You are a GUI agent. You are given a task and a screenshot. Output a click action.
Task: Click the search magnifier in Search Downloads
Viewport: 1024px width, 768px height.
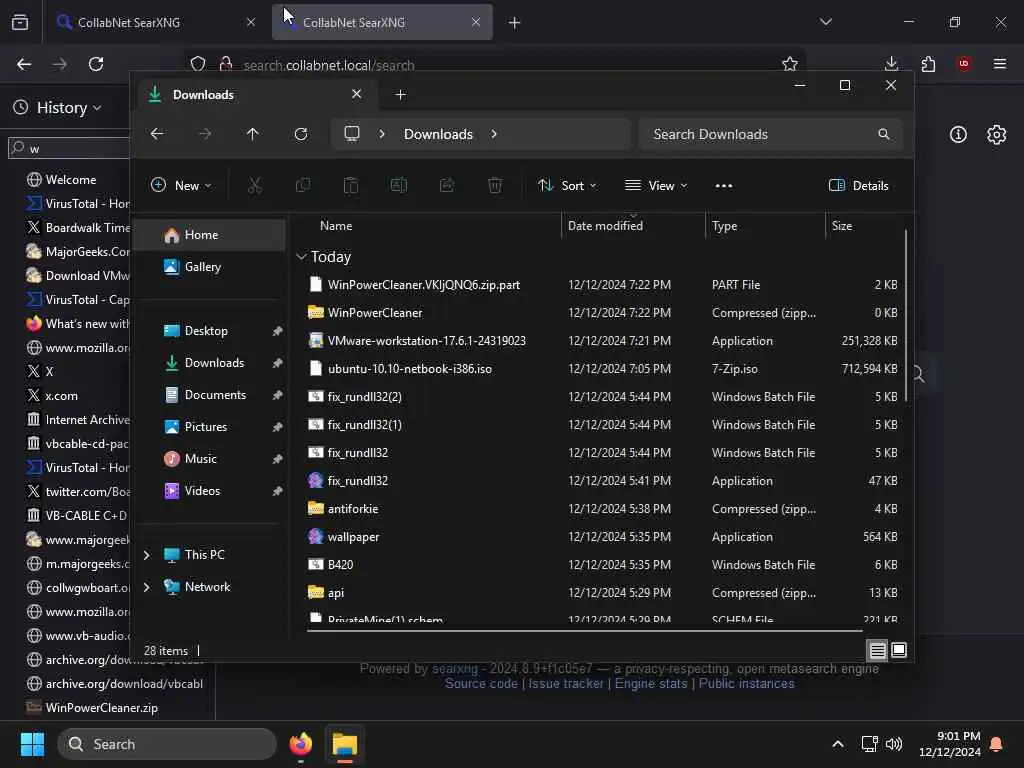point(884,134)
